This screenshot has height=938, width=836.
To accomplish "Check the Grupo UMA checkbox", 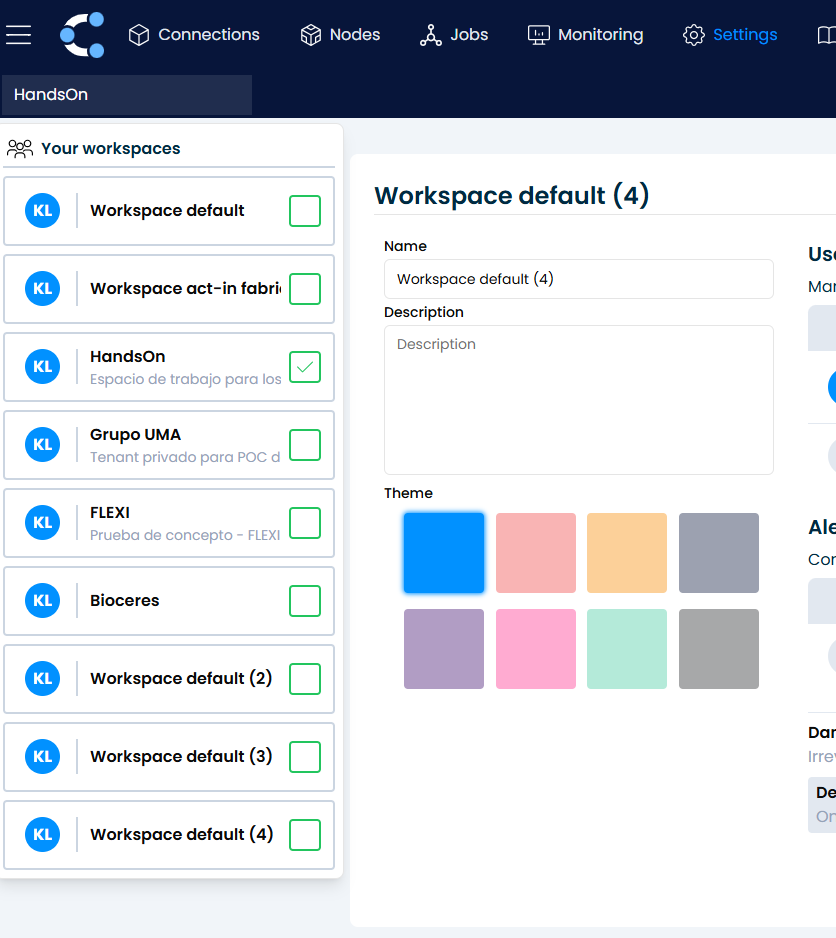I will point(305,444).
